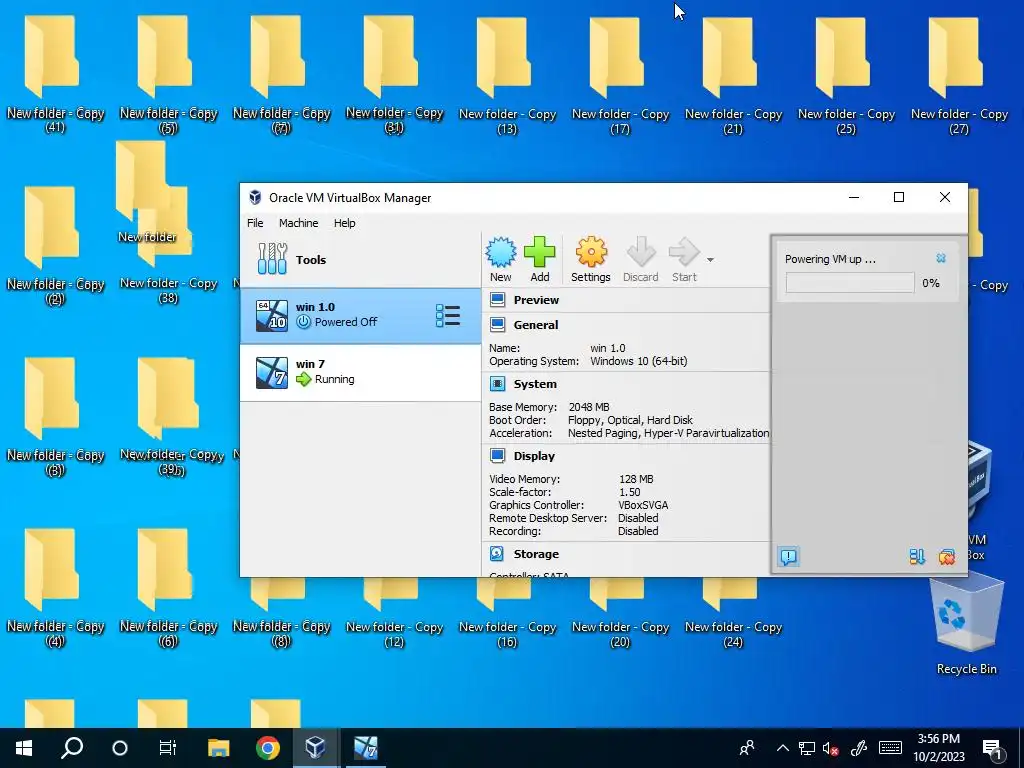
Task: Select folder New folder - Copy (25)
Action: [846, 76]
